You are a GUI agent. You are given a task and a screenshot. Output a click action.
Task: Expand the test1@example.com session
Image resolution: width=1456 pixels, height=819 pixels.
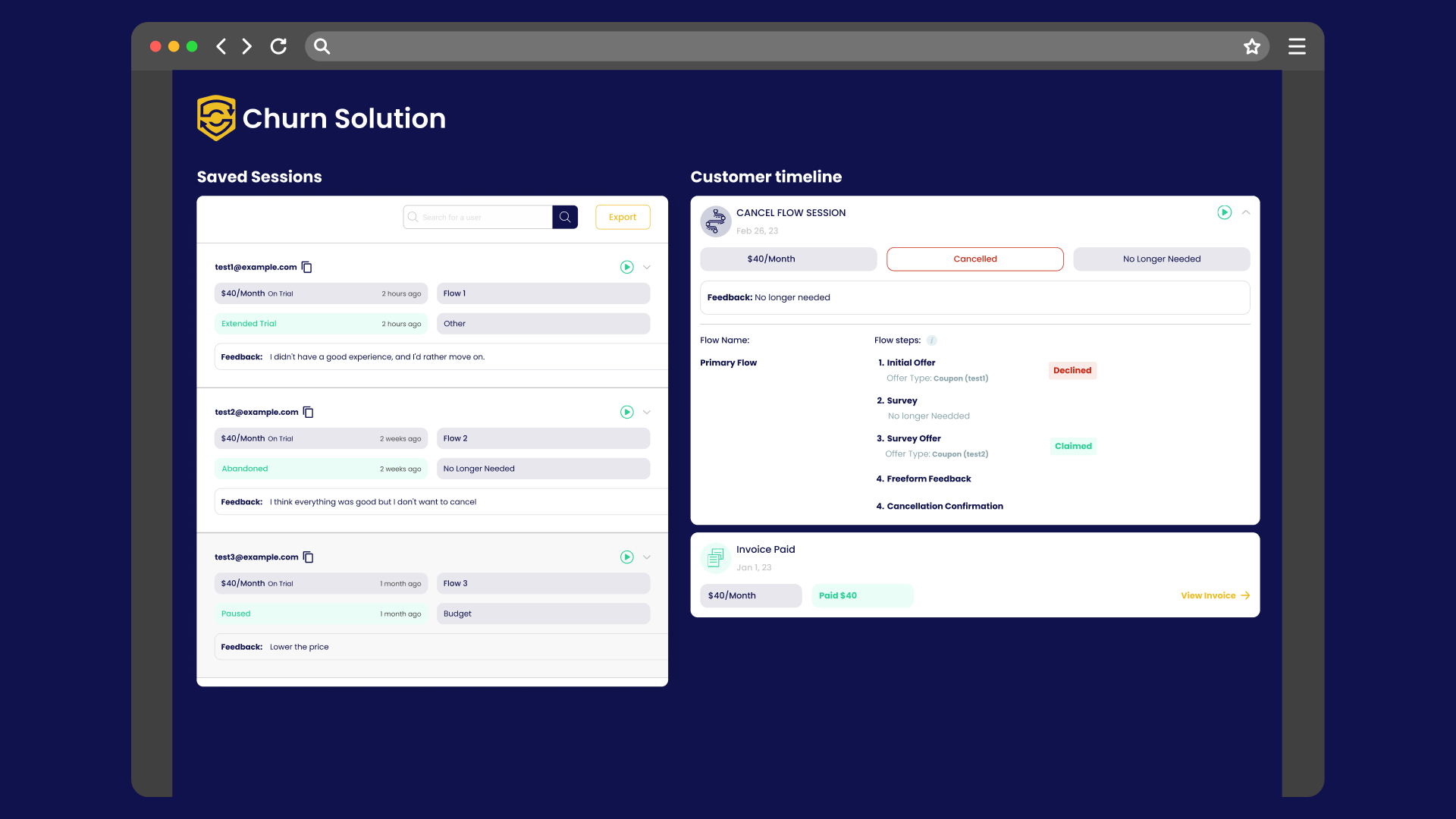[647, 267]
